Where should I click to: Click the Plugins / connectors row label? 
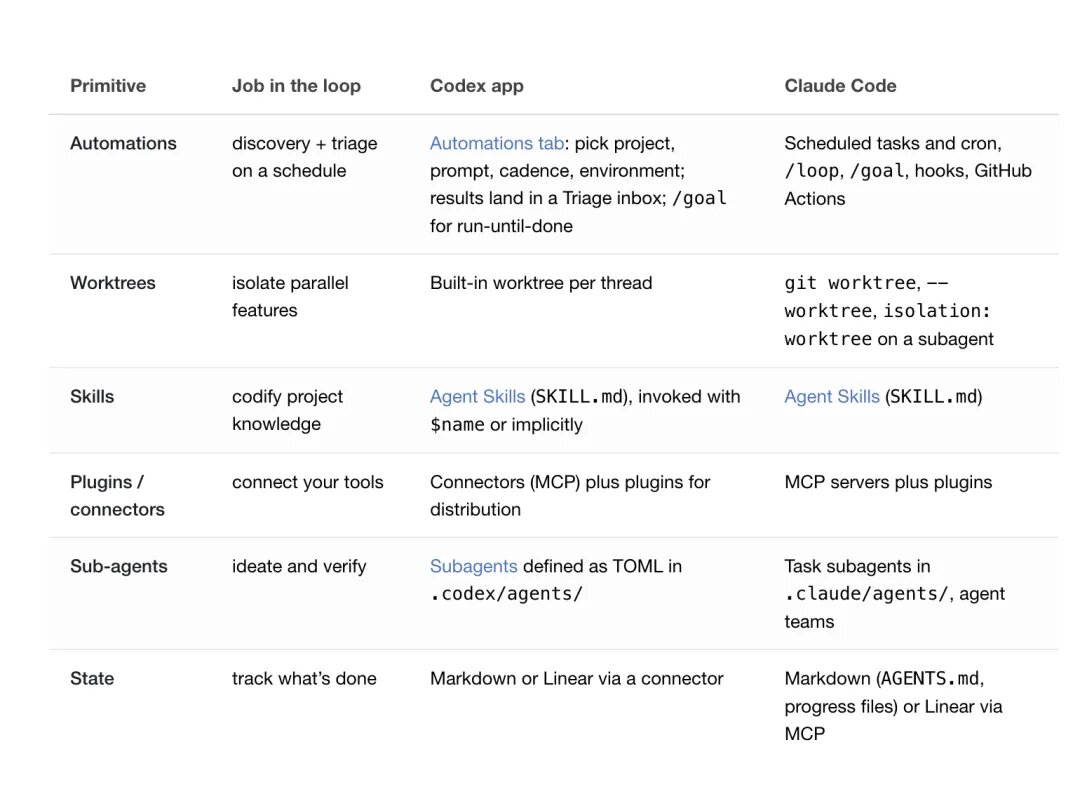(118, 496)
